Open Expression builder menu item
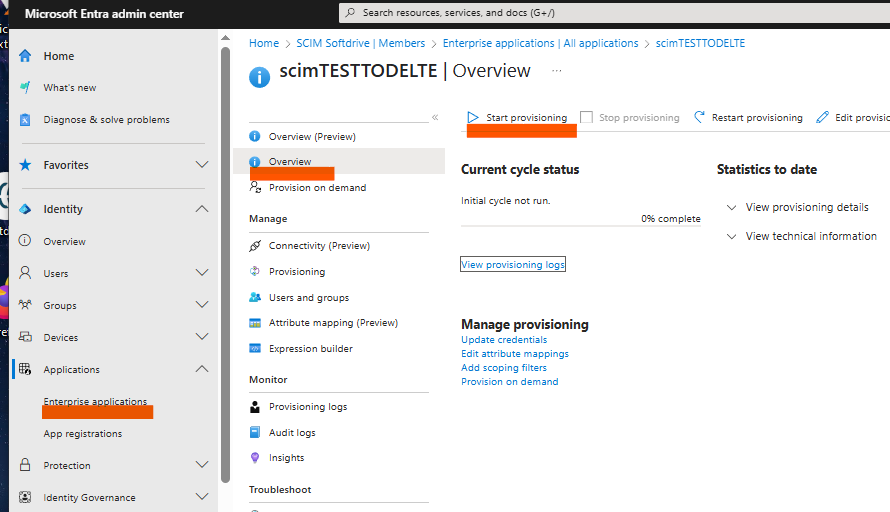The width and height of the screenshot is (890, 512). tap(310, 349)
